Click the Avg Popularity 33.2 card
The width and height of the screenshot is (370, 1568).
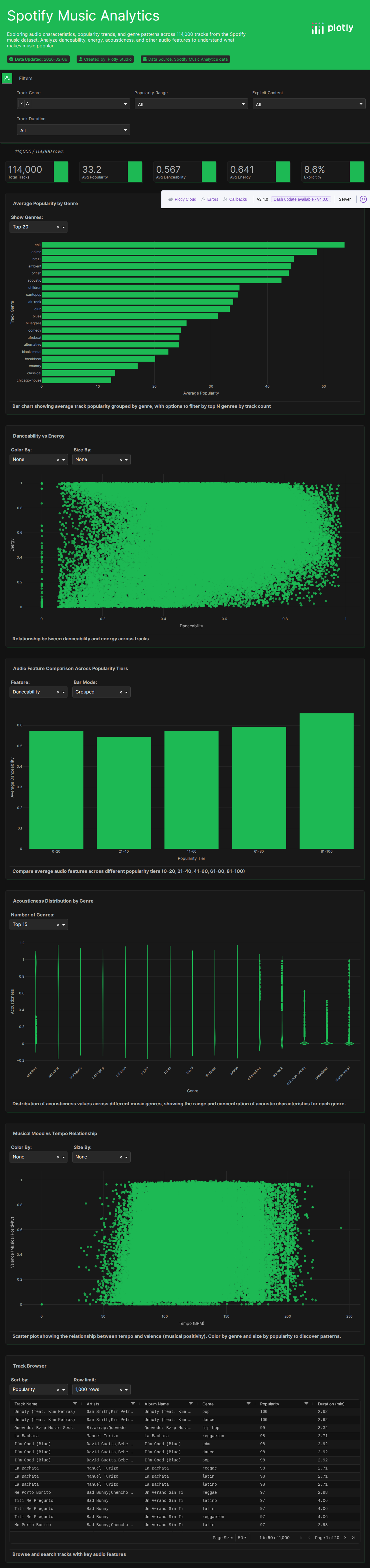click(112, 172)
